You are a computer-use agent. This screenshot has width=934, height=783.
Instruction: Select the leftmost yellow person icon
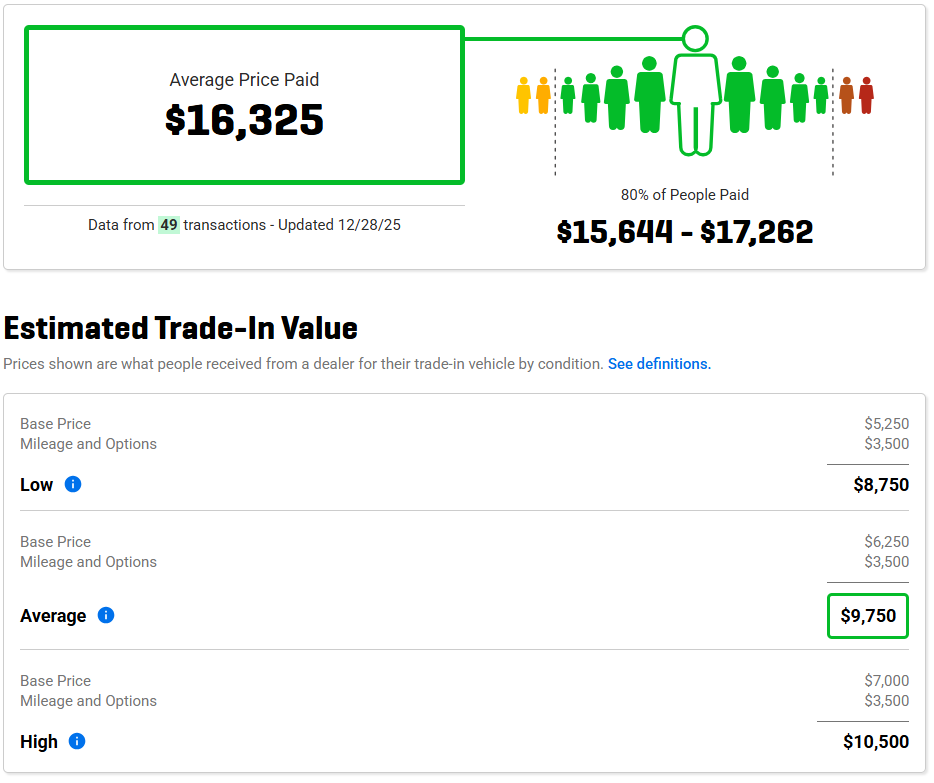(523, 96)
